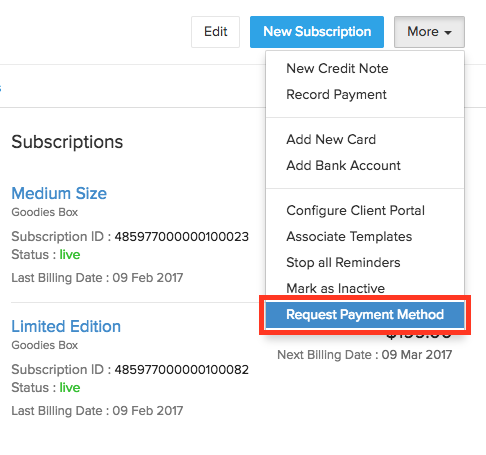Click the Edit button
The image size is (486, 455).
215,32
